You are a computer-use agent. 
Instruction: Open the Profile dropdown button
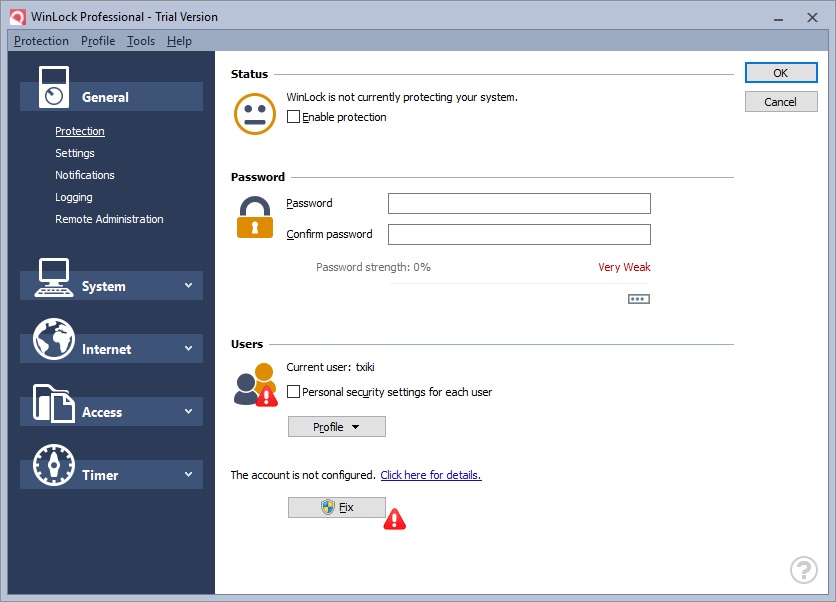(x=336, y=427)
